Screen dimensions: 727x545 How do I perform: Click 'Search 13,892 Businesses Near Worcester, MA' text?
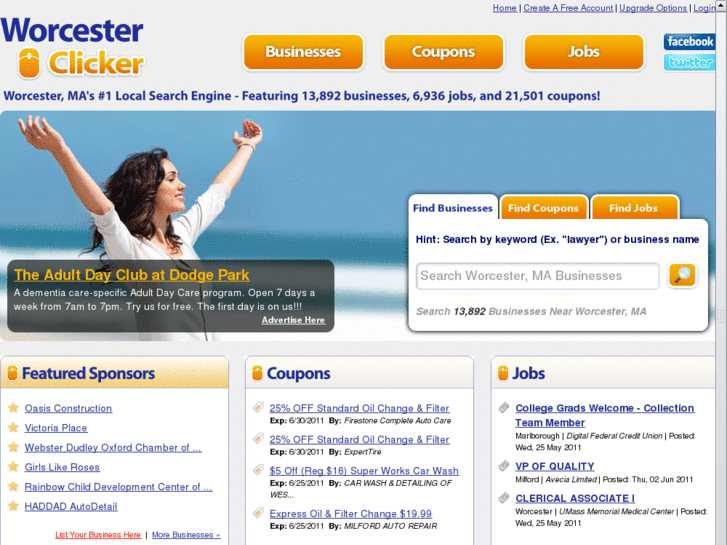[x=531, y=311]
